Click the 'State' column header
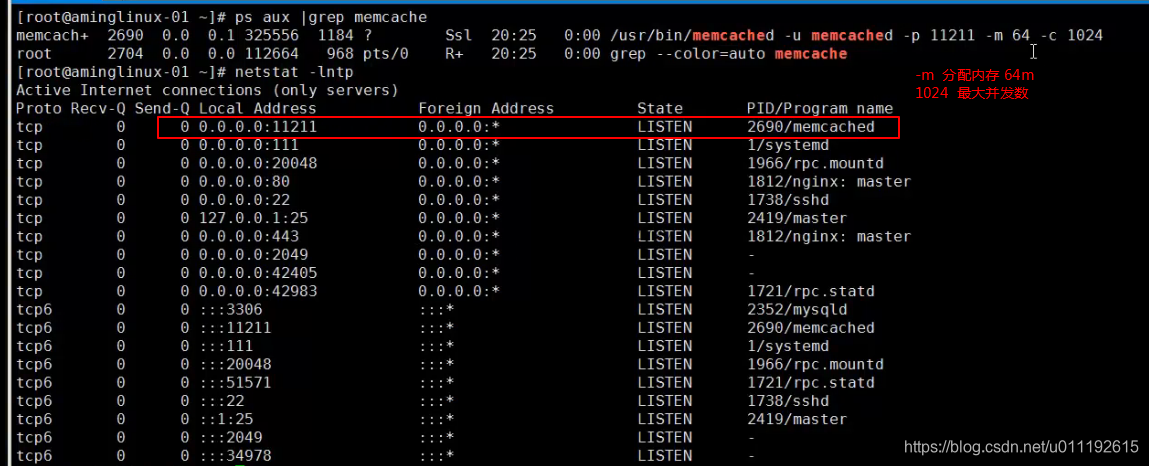This screenshot has height=466, width=1149. click(660, 108)
